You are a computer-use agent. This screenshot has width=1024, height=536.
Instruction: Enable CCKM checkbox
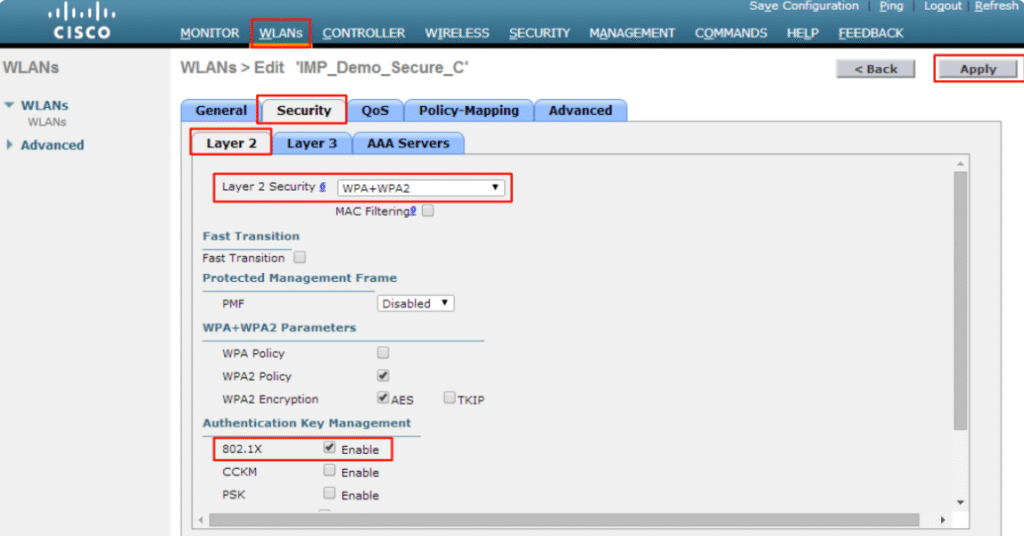point(329,470)
